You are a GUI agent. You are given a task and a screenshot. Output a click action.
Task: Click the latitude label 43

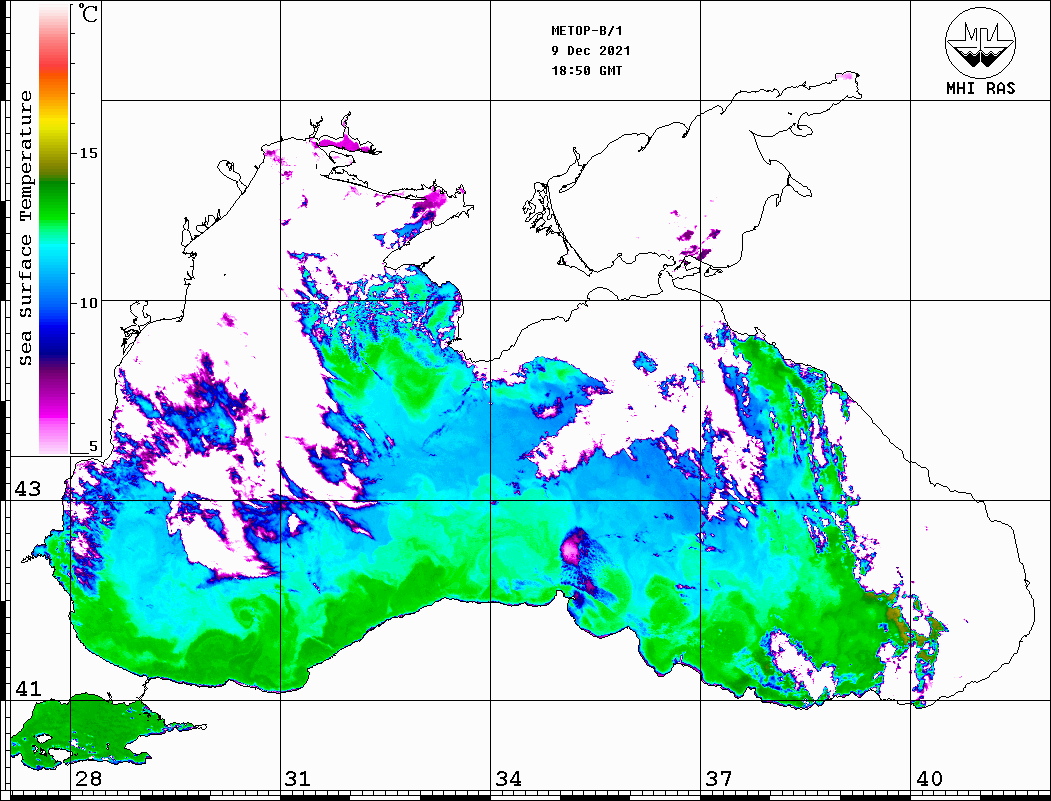(x=28, y=489)
